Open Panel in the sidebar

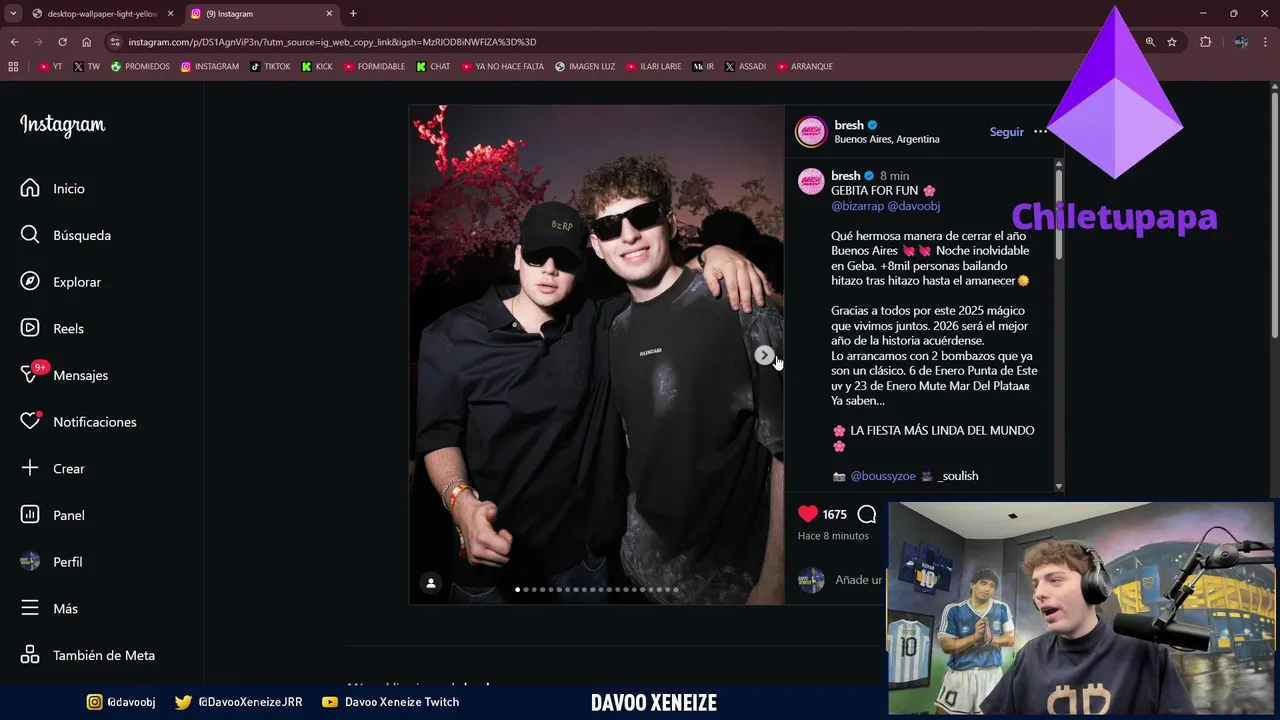[52, 515]
